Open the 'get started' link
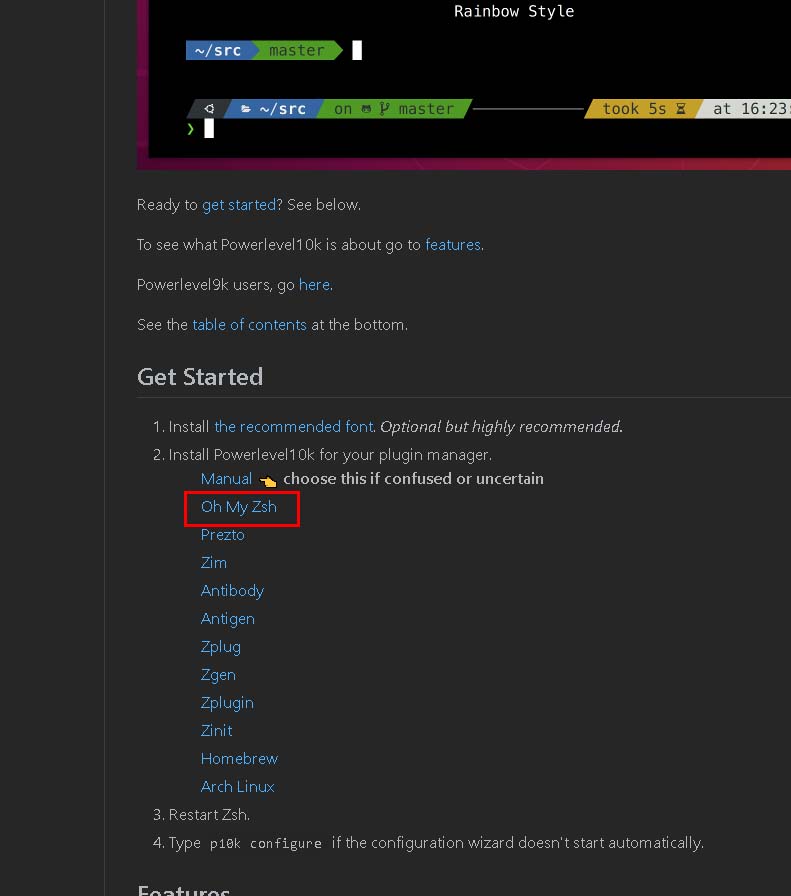Screen dimensions: 791x896 click(239, 205)
